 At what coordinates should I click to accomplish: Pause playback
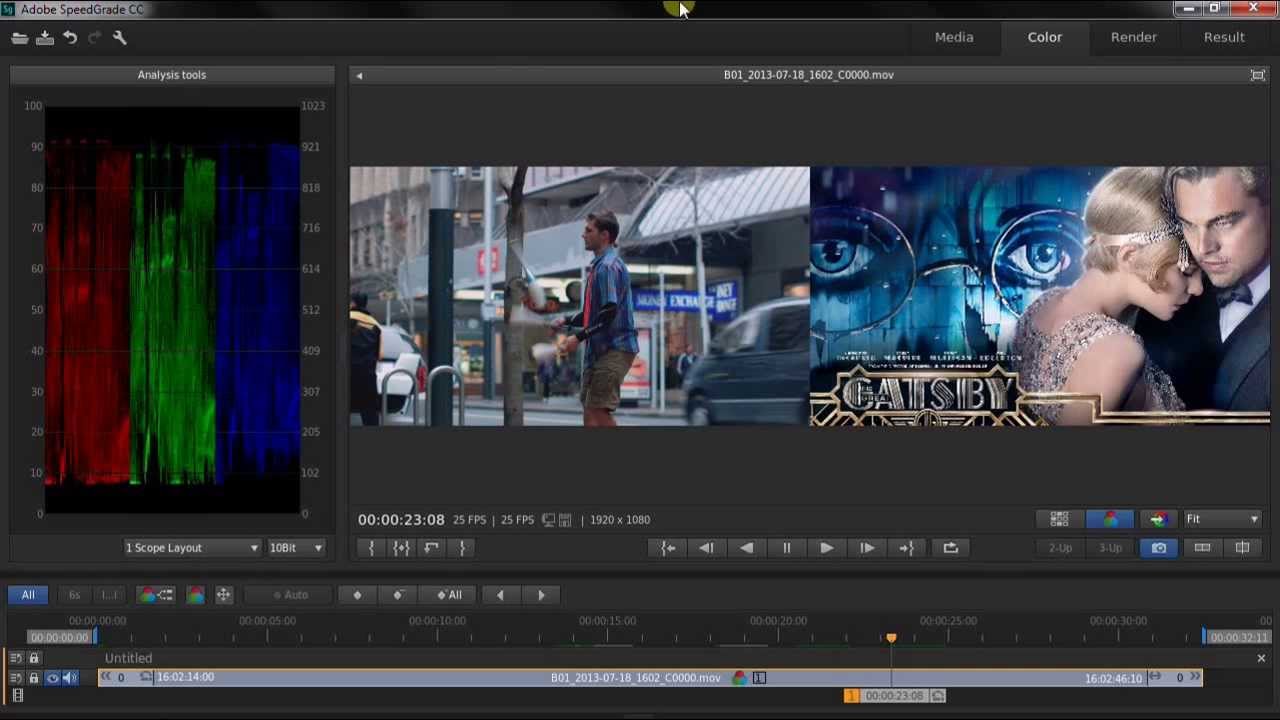[786, 548]
